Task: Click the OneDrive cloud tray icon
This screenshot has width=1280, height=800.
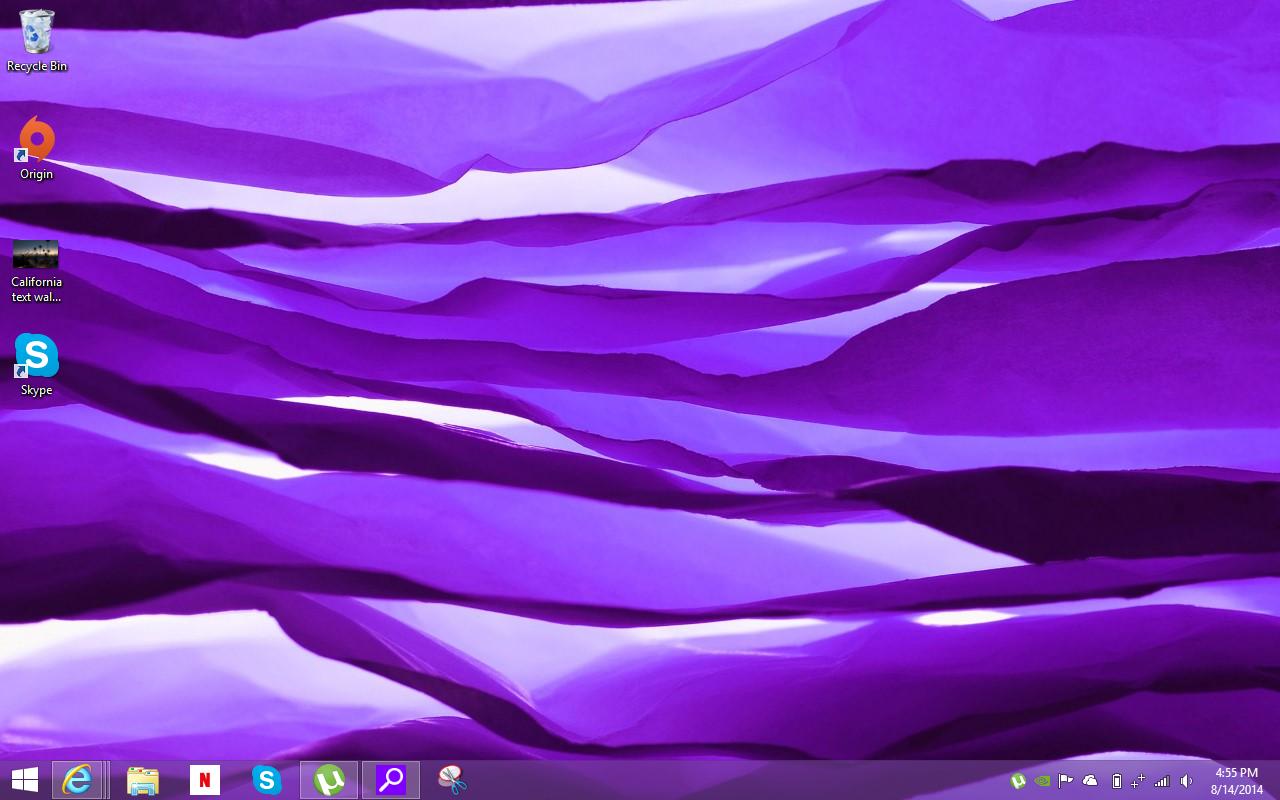Action: tap(1090, 781)
